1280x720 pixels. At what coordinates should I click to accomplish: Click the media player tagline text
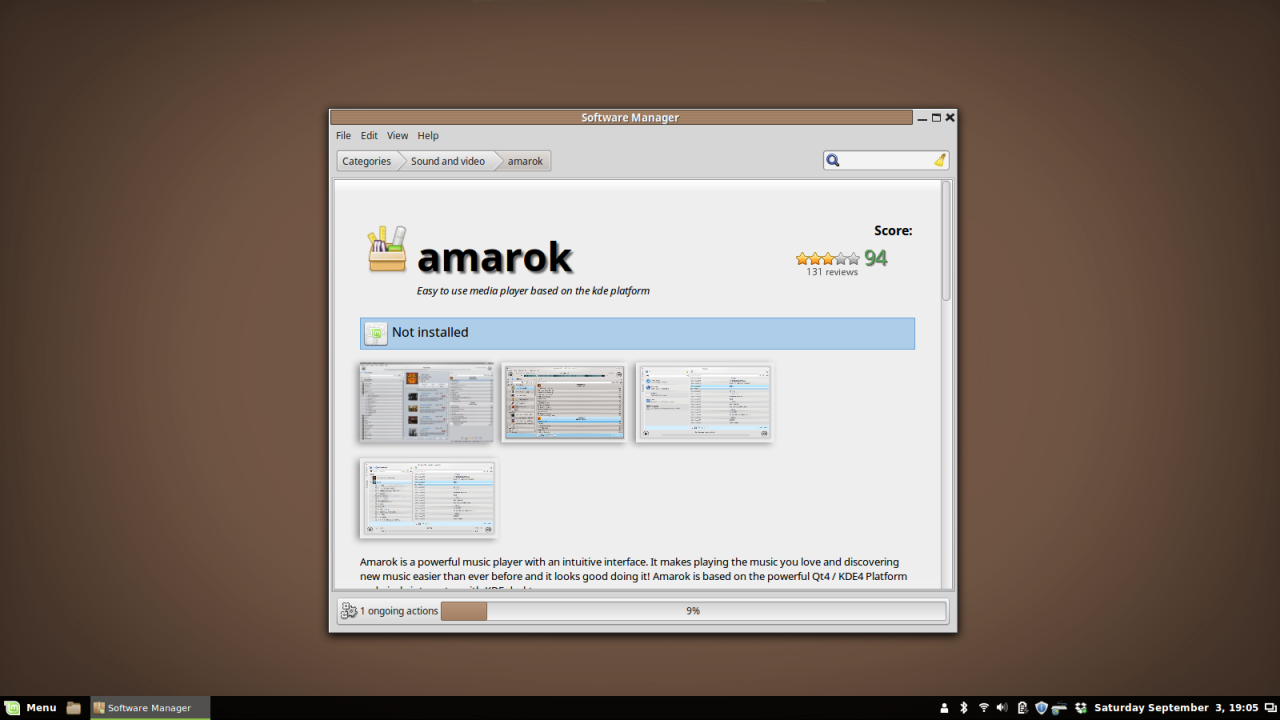pos(533,291)
